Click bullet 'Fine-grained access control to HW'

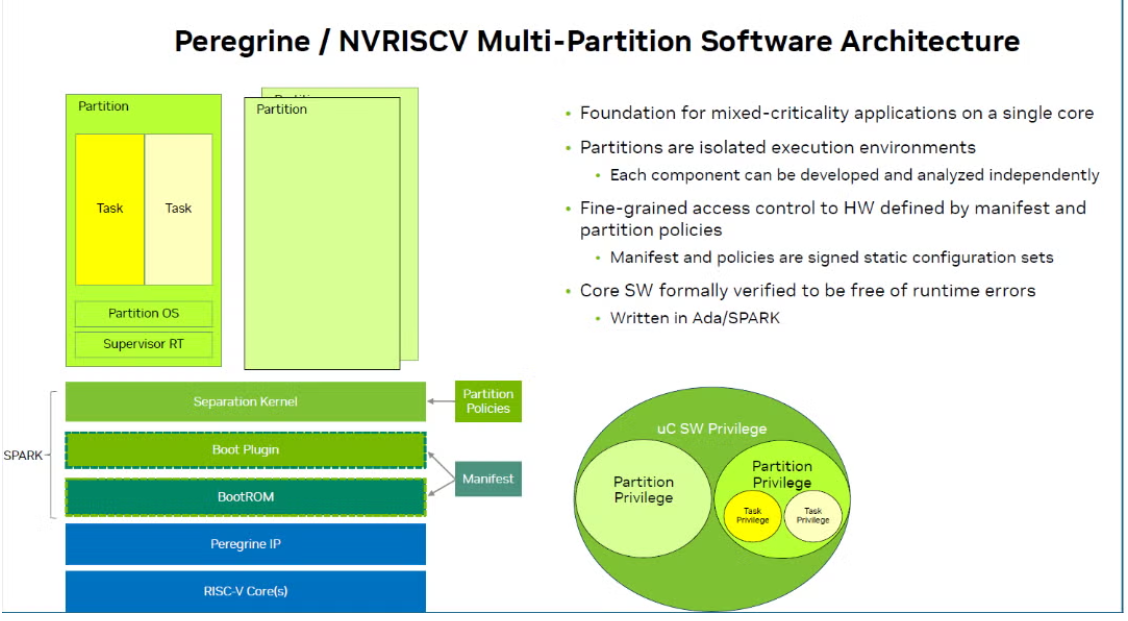click(x=832, y=219)
